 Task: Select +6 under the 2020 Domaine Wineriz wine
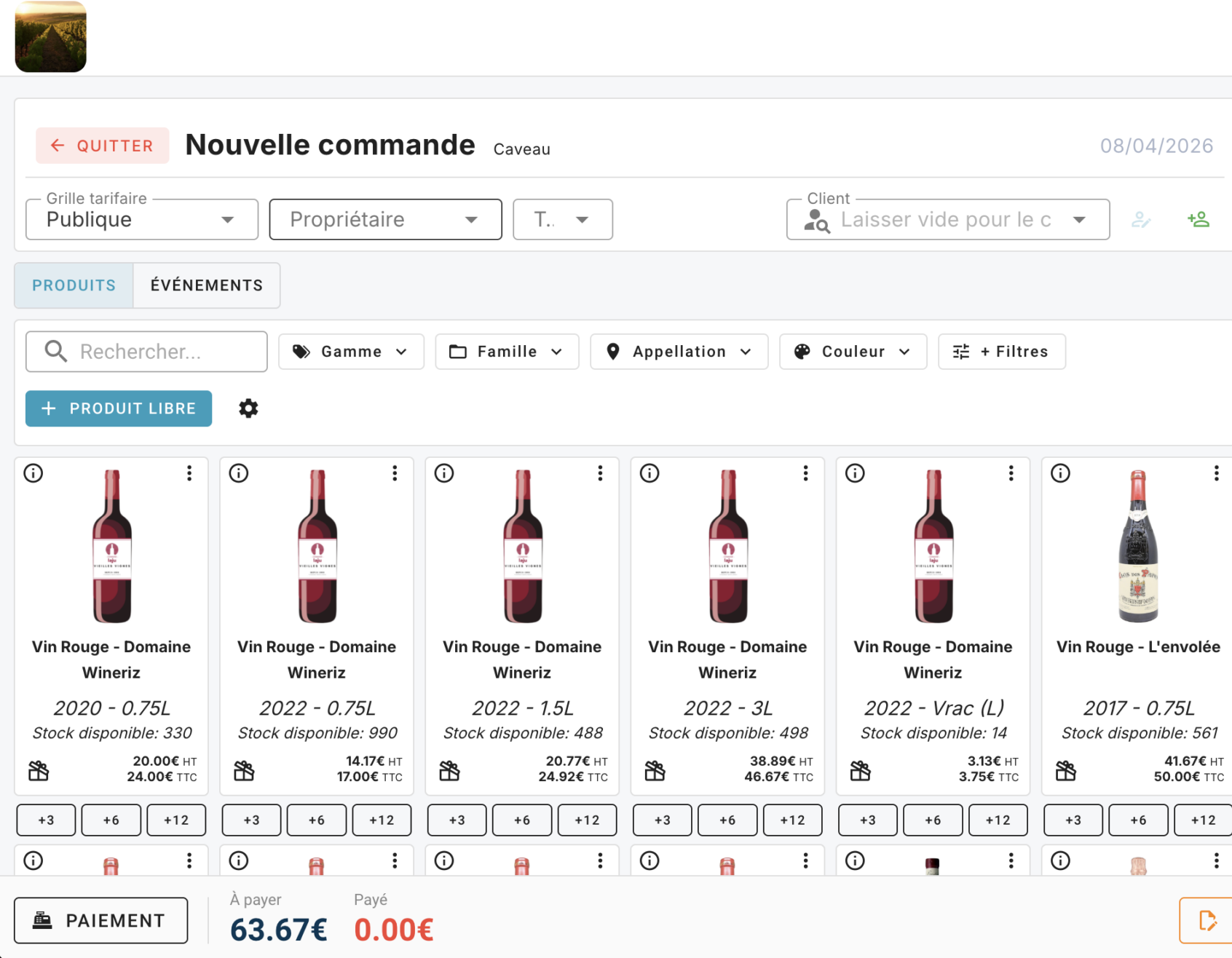[x=111, y=820]
